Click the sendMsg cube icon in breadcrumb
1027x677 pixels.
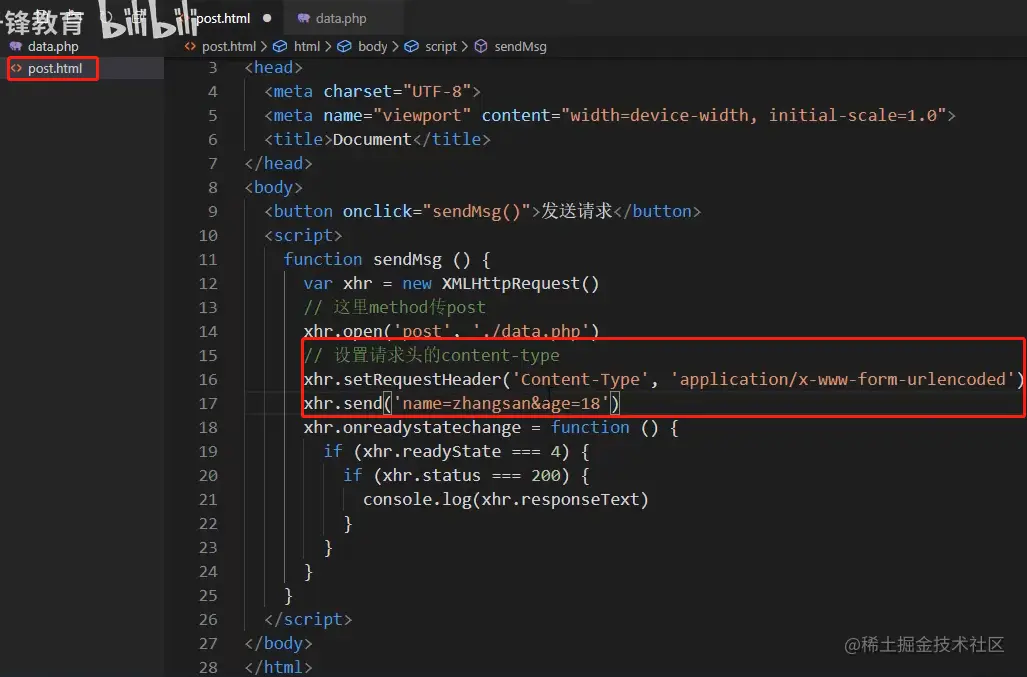(x=481, y=46)
